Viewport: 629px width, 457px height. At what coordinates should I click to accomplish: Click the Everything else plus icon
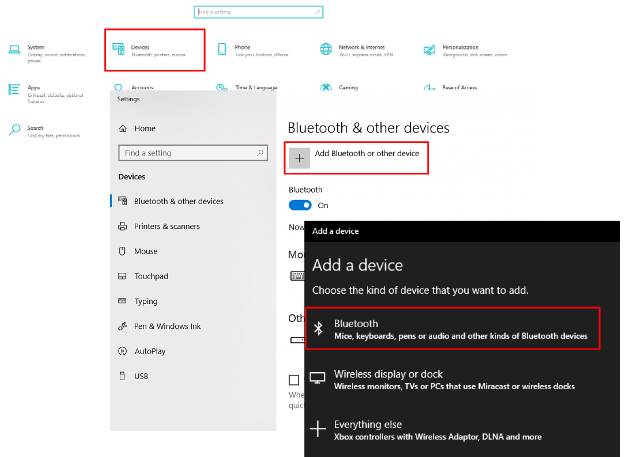click(318, 429)
